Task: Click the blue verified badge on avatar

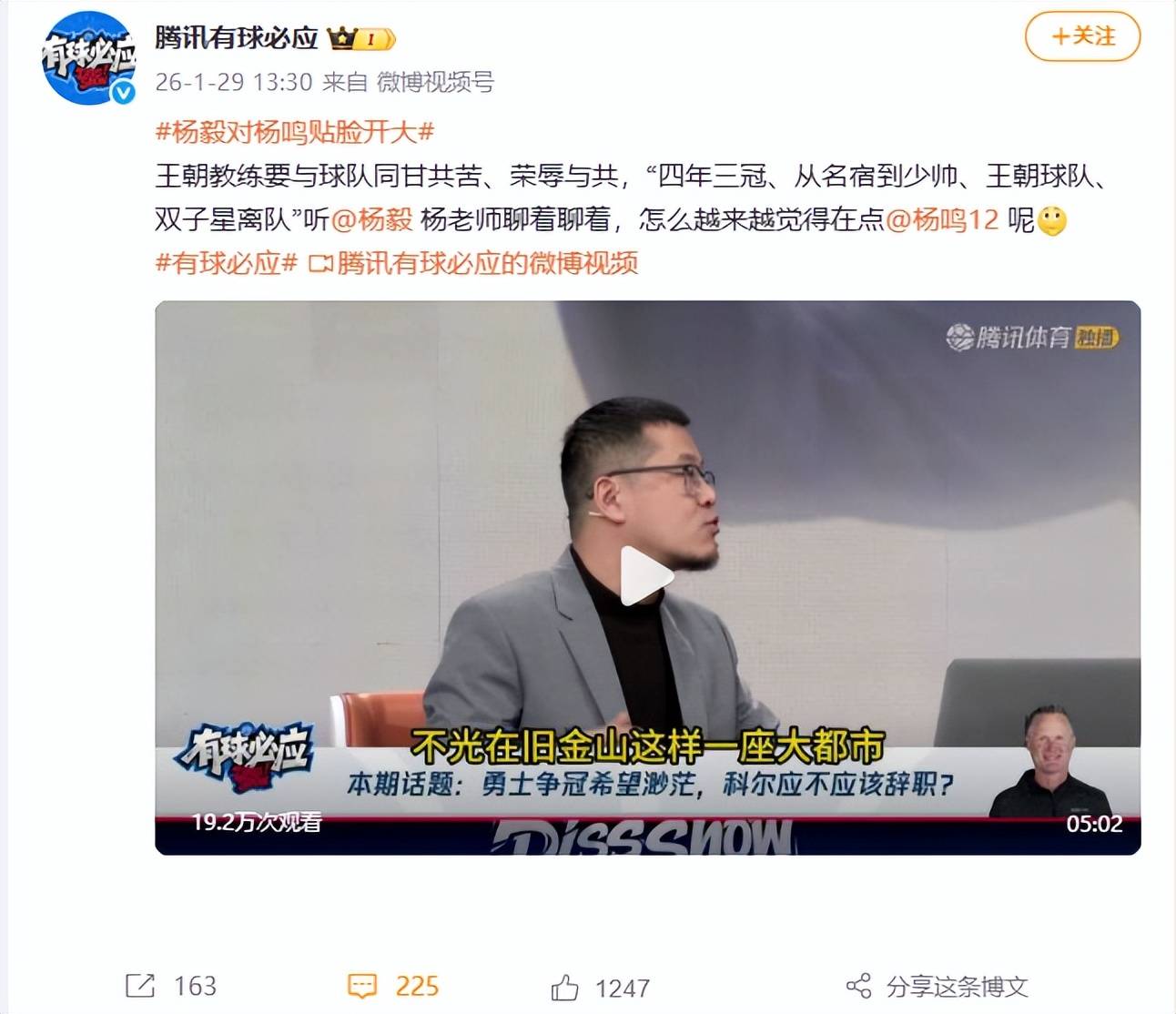Action: tap(123, 92)
